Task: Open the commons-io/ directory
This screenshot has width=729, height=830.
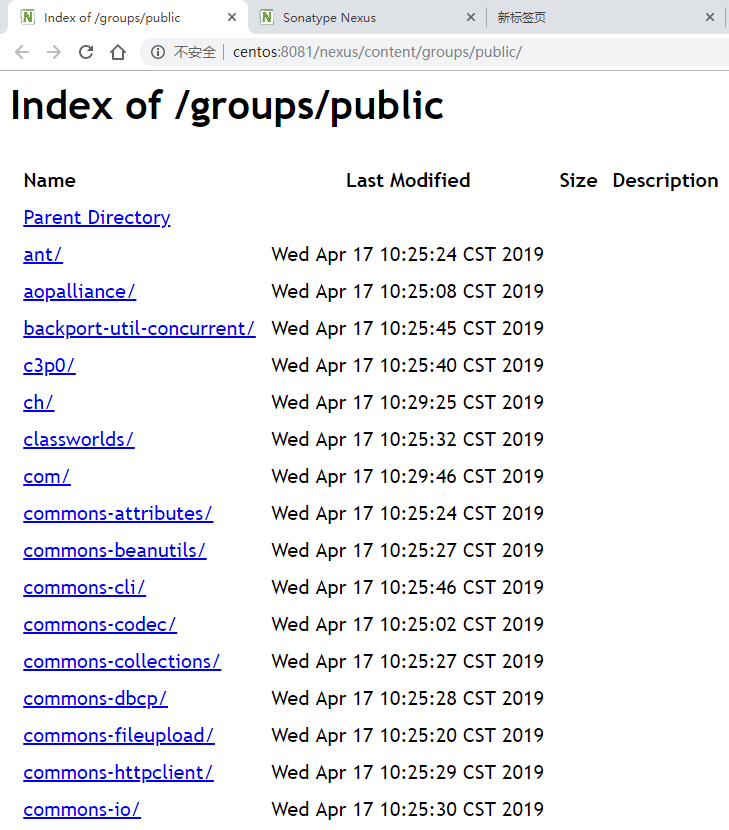Action: pyautogui.click(x=82, y=810)
